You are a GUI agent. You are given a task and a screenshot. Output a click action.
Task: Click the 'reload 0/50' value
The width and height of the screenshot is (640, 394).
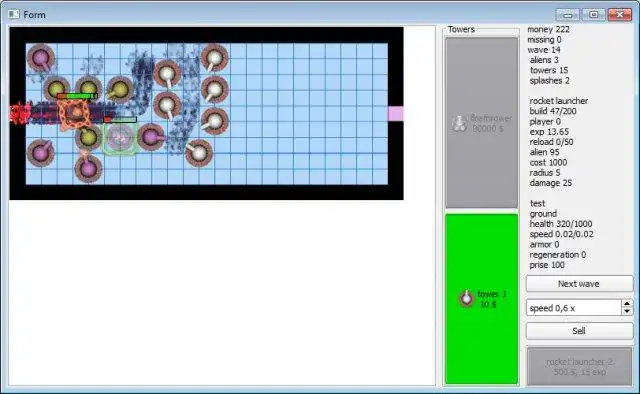click(x=551, y=142)
